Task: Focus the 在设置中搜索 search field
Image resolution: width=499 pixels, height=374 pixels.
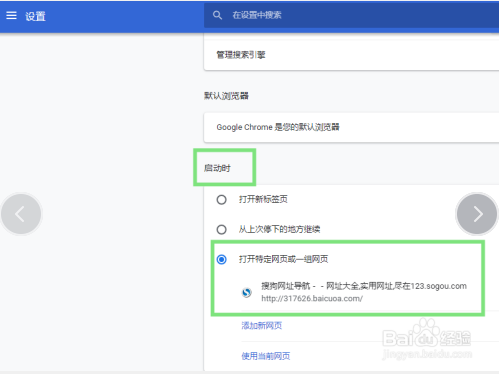Action: pyautogui.click(x=351, y=15)
